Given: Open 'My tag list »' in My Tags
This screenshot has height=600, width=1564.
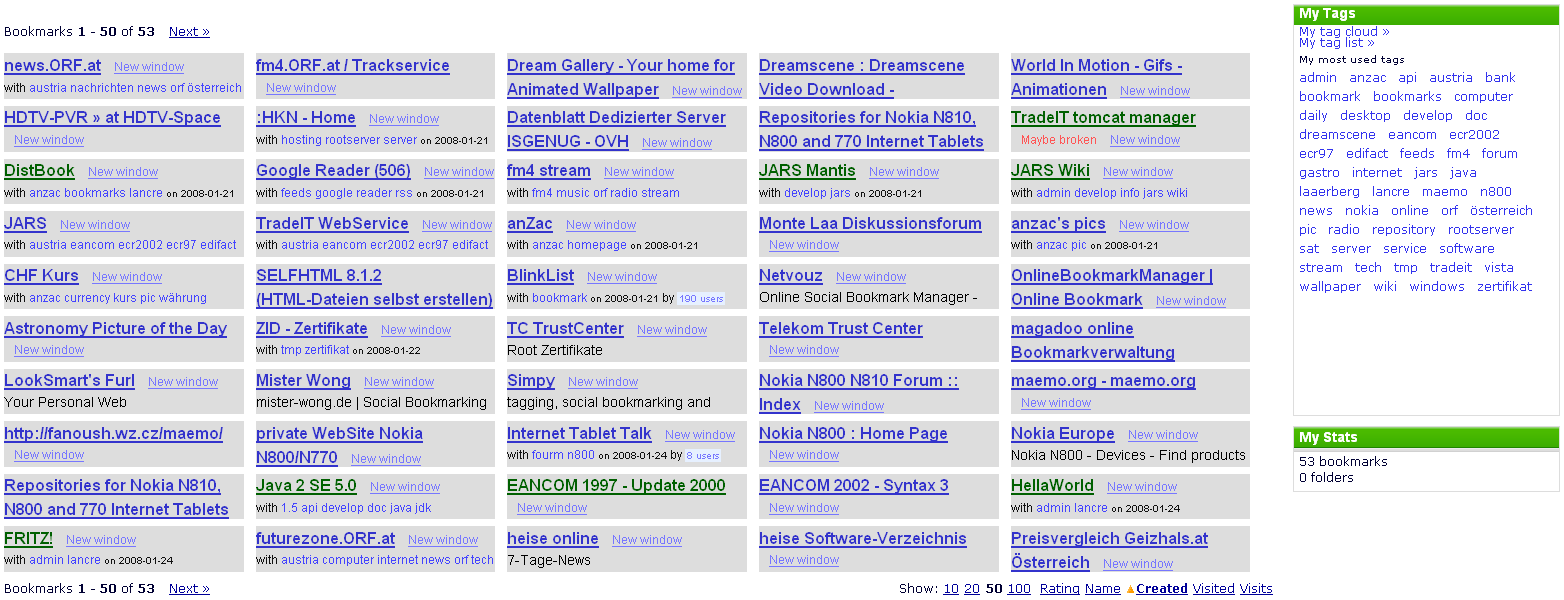Looking at the screenshot, I should [x=1336, y=43].
